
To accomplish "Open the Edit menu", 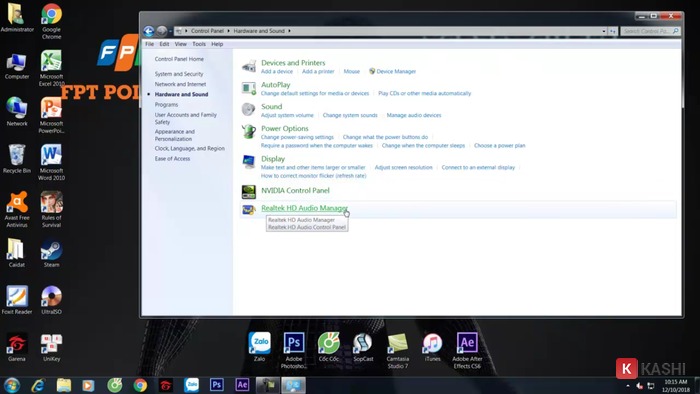I will (x=164, y=44).
